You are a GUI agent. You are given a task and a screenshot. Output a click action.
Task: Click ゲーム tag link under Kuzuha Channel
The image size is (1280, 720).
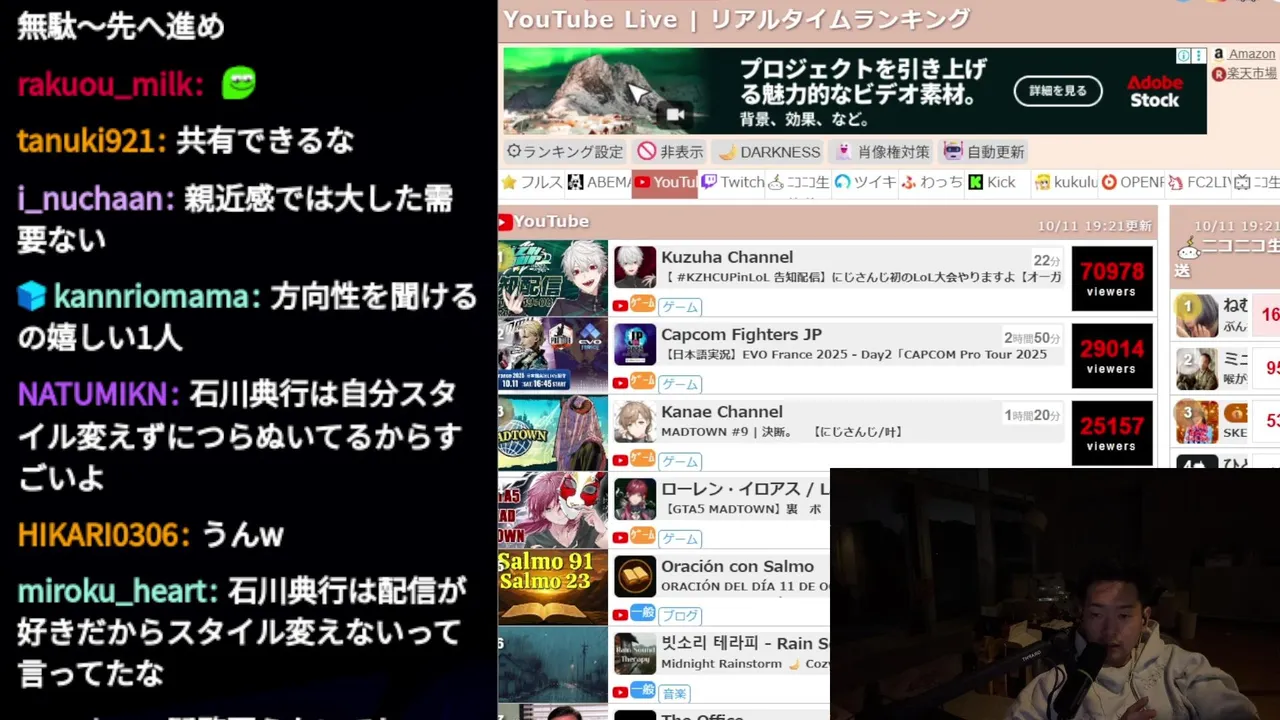[680, 307]
